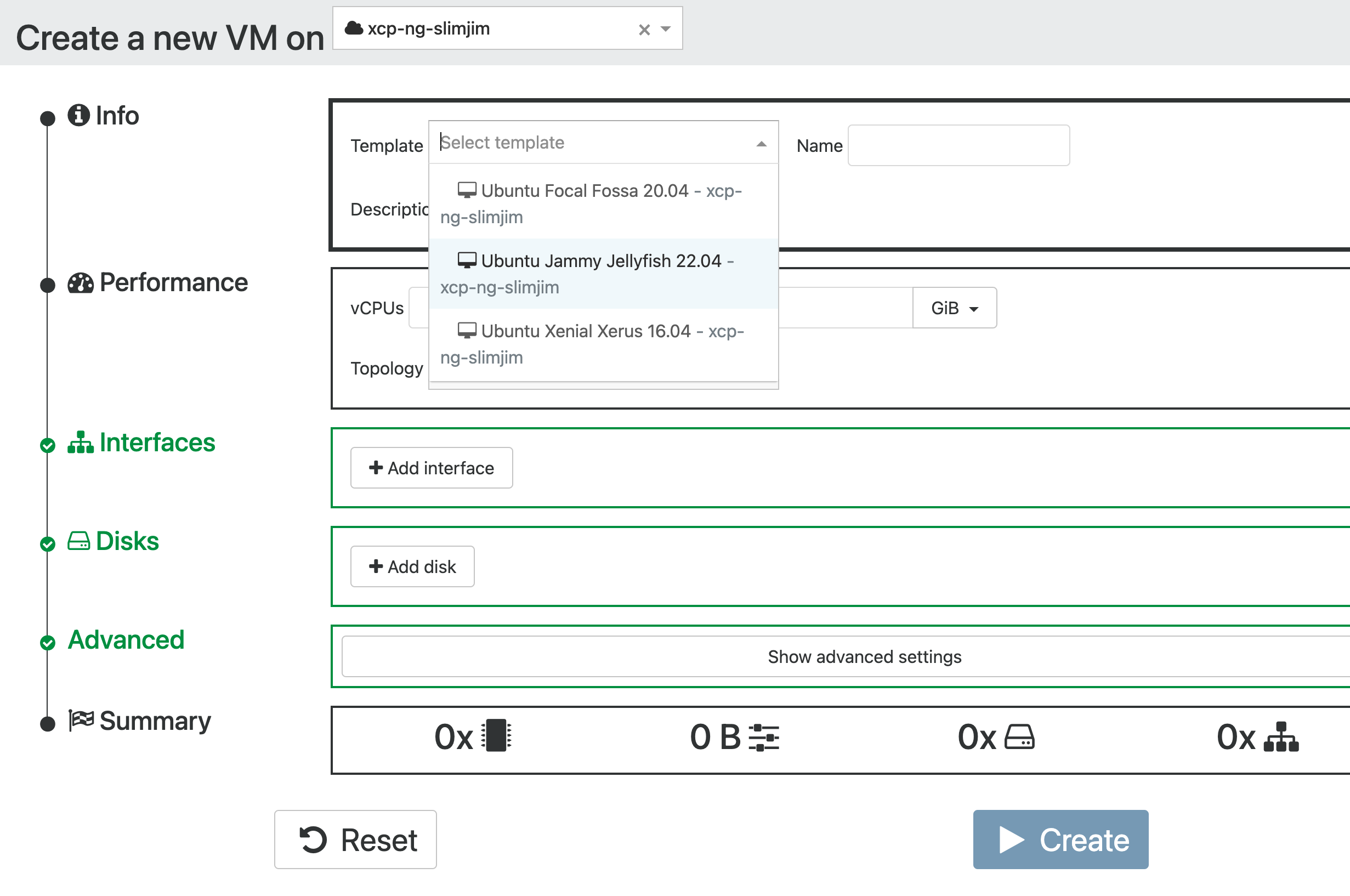The width and height of the screenshot is (1350, 896).
Task: Expand the pool selector dropdown arrow
Action: (666, 29)
